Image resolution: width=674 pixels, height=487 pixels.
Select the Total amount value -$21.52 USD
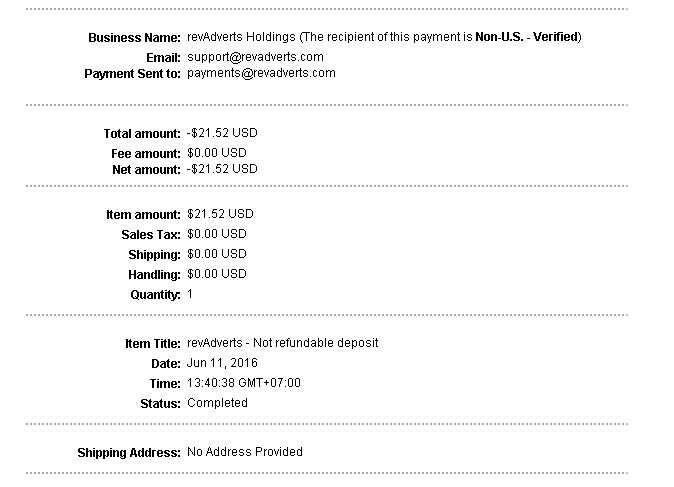pos(222,133)
